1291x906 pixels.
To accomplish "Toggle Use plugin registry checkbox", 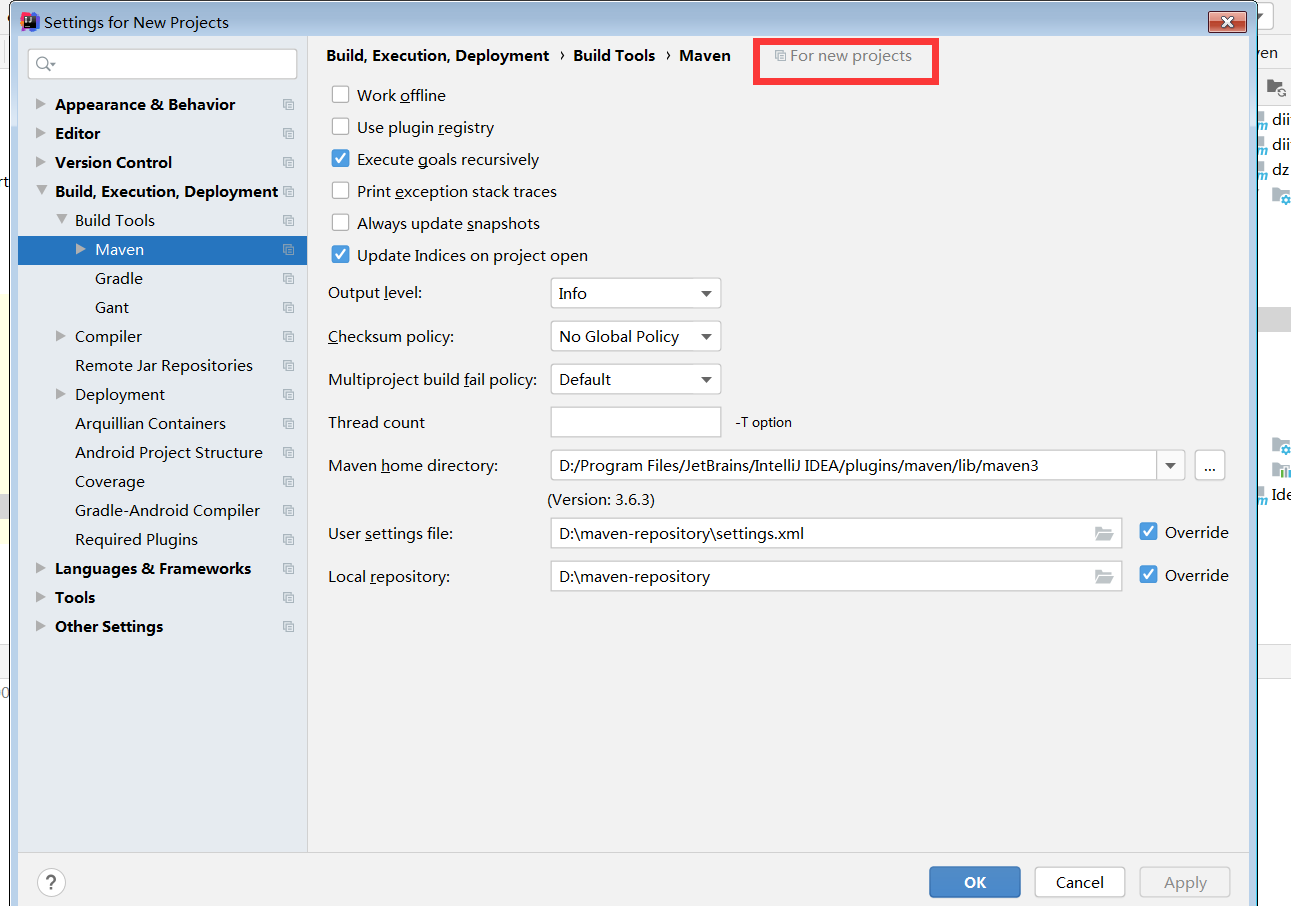I will (x=340, y=127).
